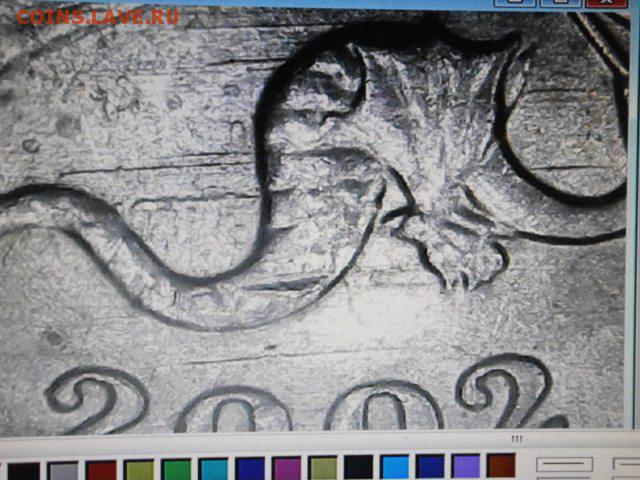The height and width of the screenshot is (480, 640).
Task: Pick the olive swatch beside dark red
Action: point(139,470)
